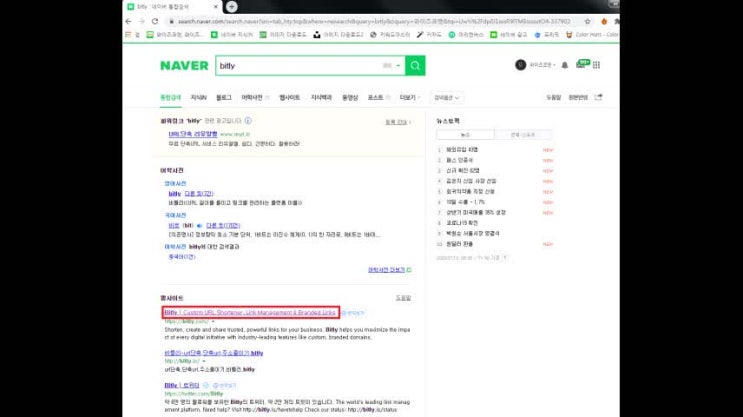Click the power link registration link at section right
The width and height of the screenshot is (743, 417).
pyautogui.click(x=398, y=122)
